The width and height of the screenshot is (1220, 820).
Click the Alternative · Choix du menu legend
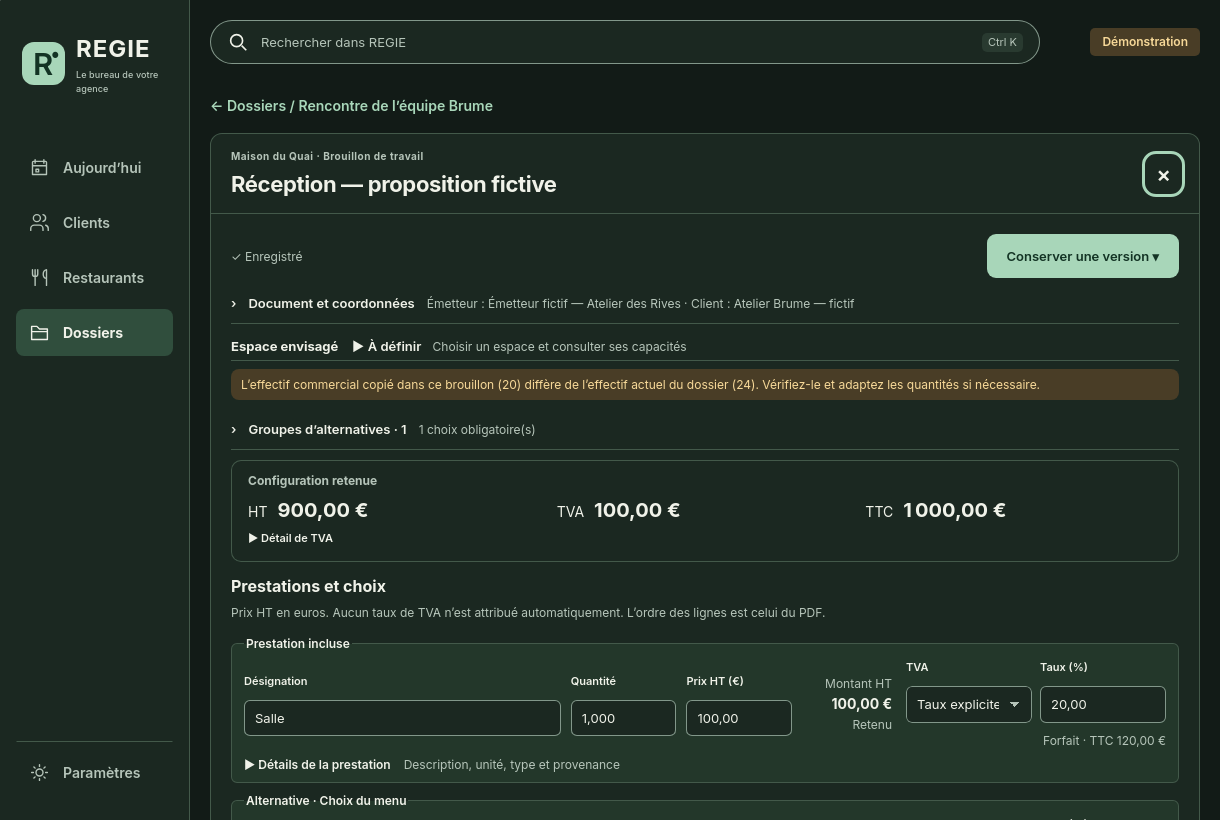(326, 801)
